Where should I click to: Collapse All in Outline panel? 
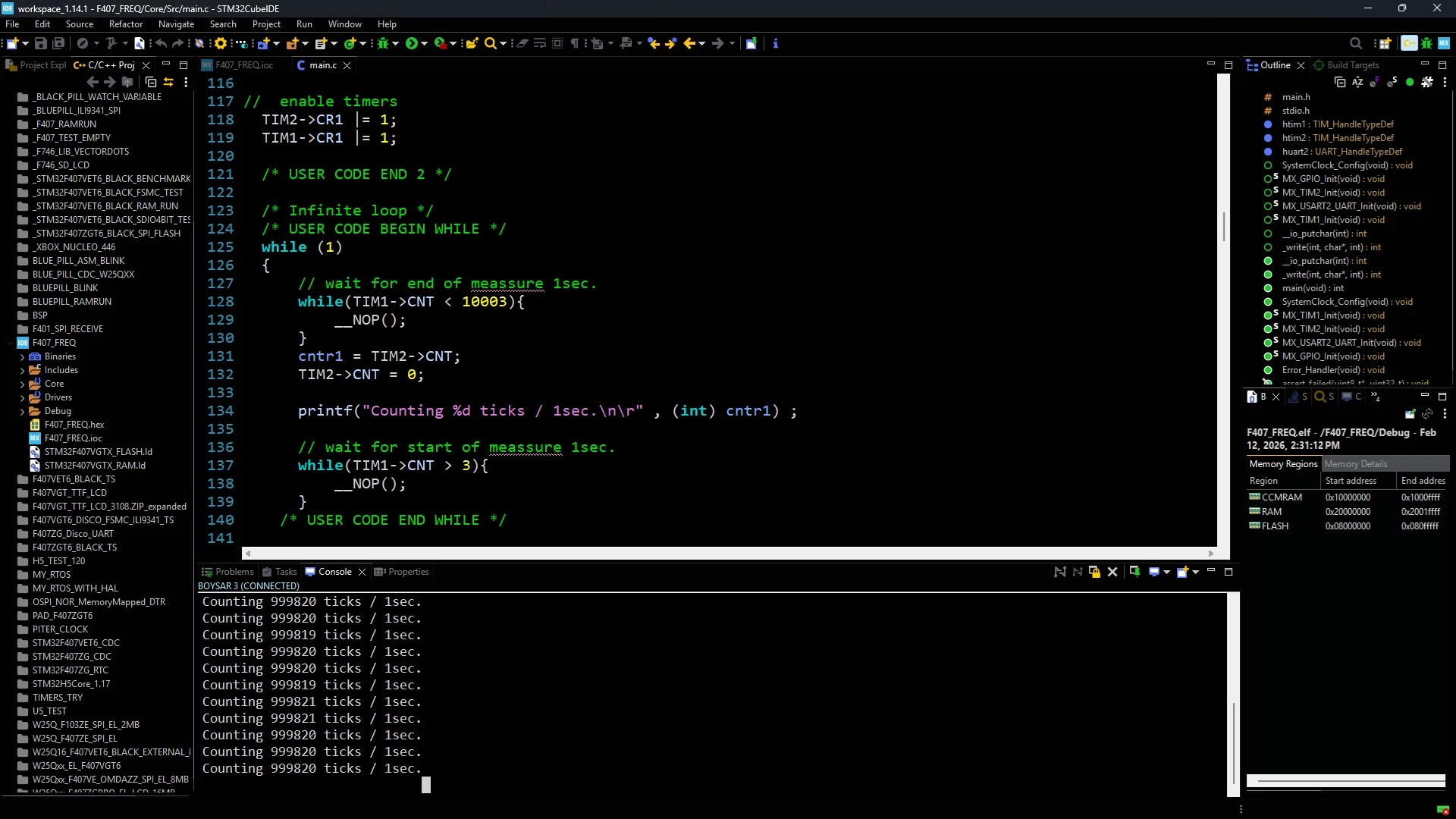click(x=1340, y=82)
